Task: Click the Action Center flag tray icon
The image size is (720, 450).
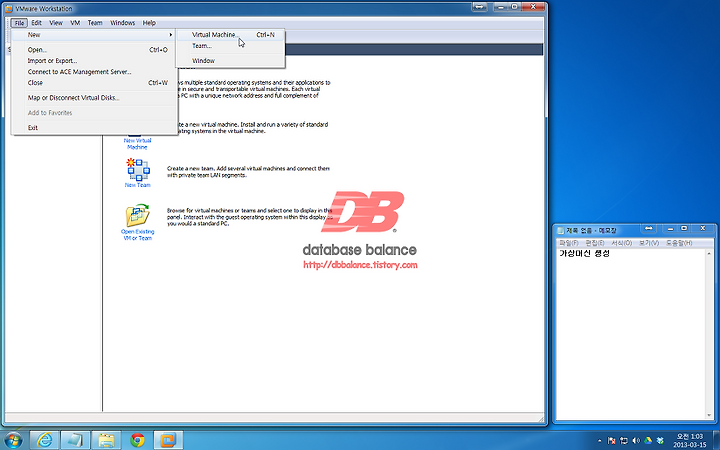Action: [612, 441]
